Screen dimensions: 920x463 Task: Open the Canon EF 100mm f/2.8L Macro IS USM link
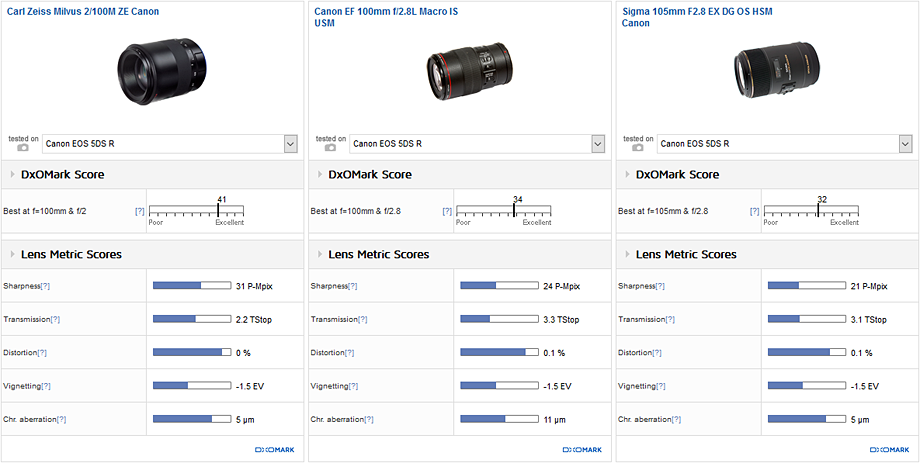[x=386, y=17]
